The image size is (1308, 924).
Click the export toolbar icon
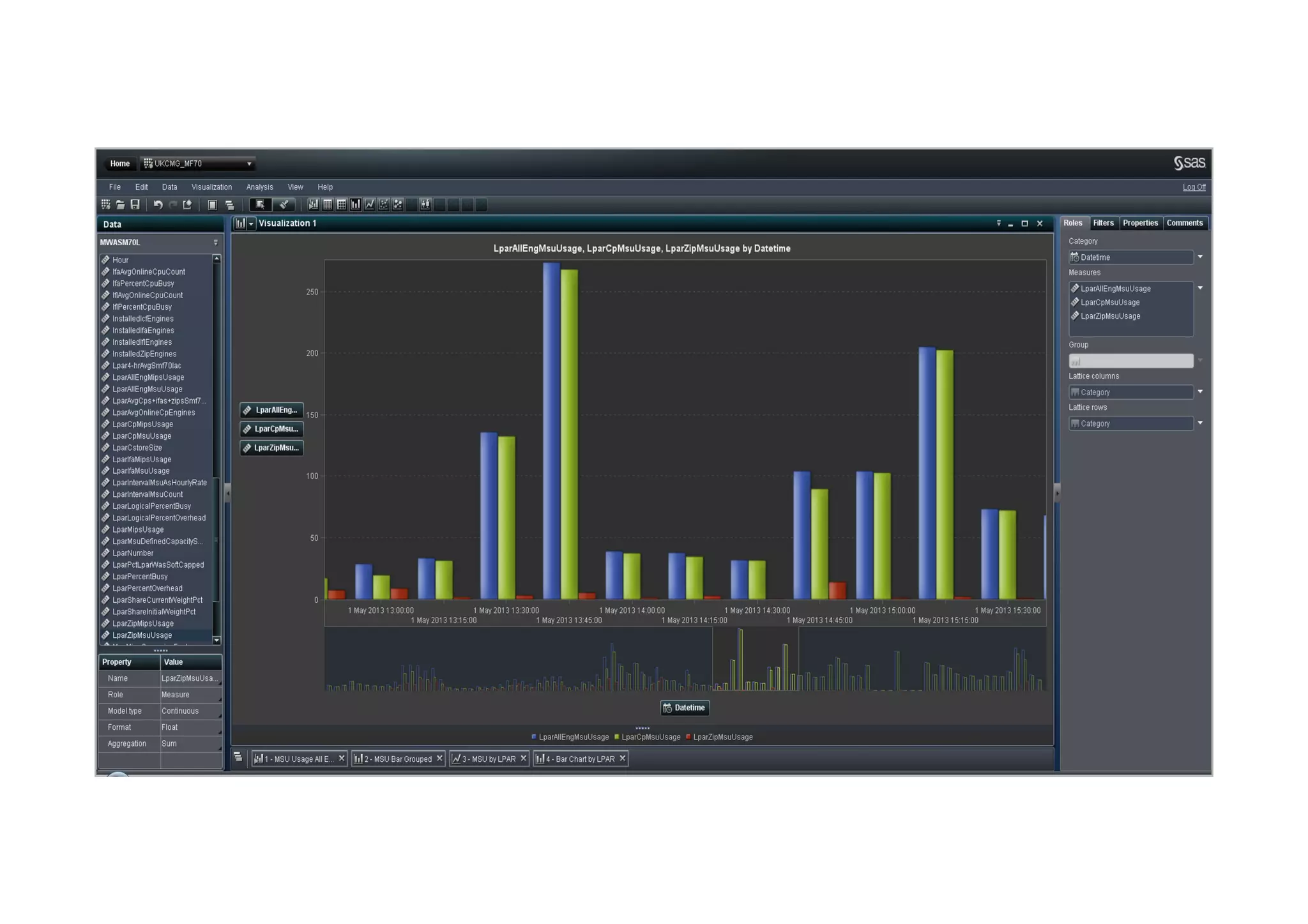pos(187,205)
